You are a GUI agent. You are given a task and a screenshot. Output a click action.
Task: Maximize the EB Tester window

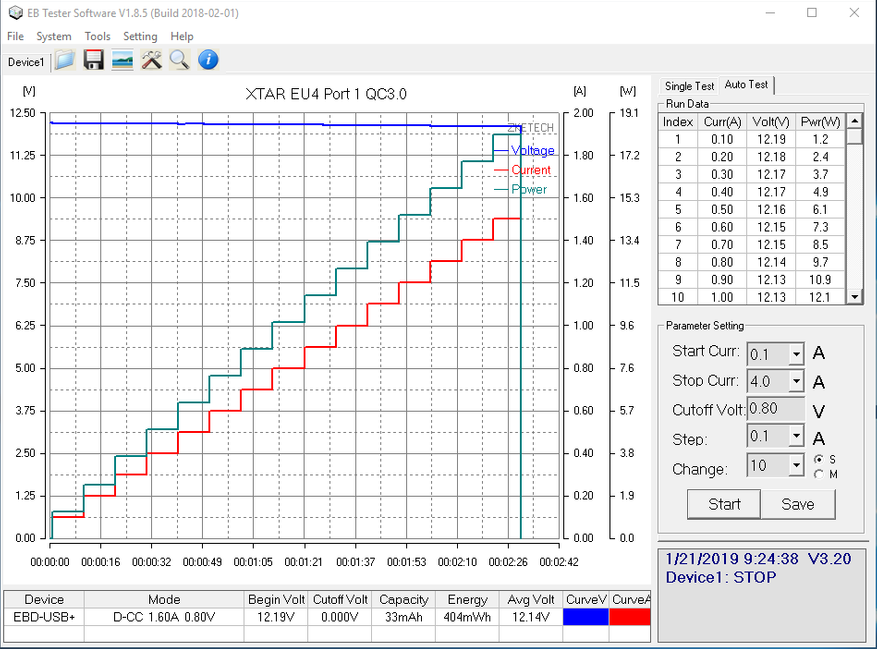point(812,12)
